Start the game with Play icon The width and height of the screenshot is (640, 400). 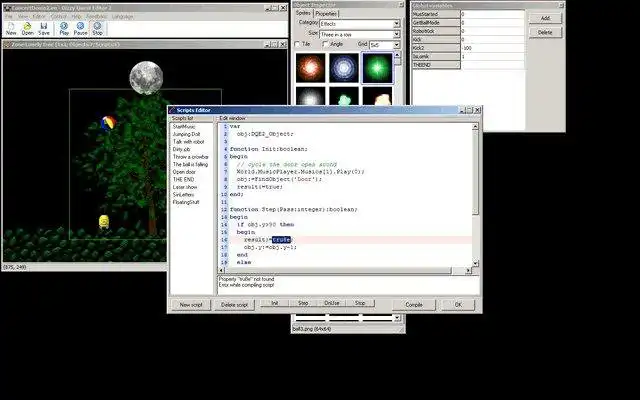click(x=64, y=29)
